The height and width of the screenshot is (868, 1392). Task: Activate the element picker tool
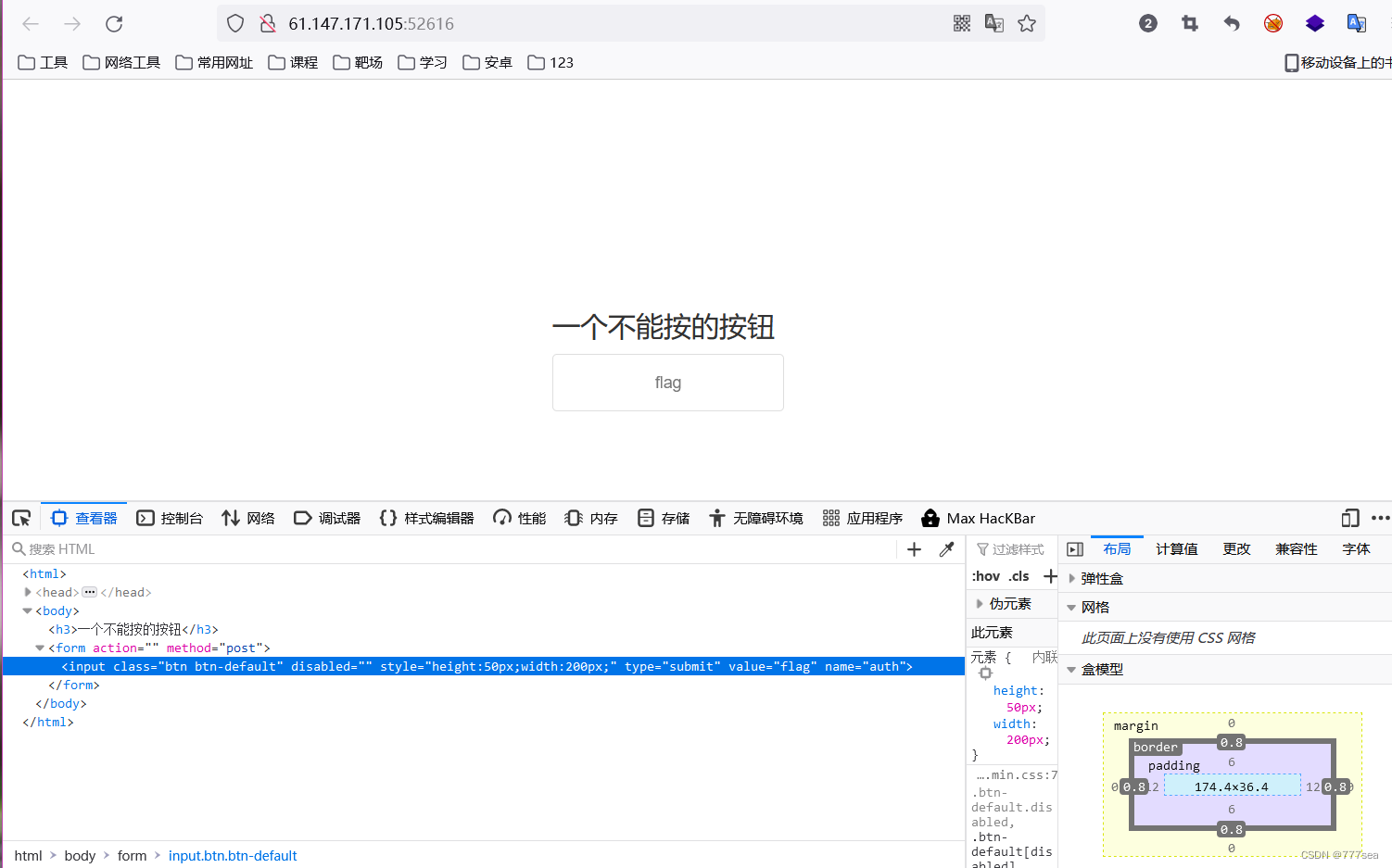21,518
